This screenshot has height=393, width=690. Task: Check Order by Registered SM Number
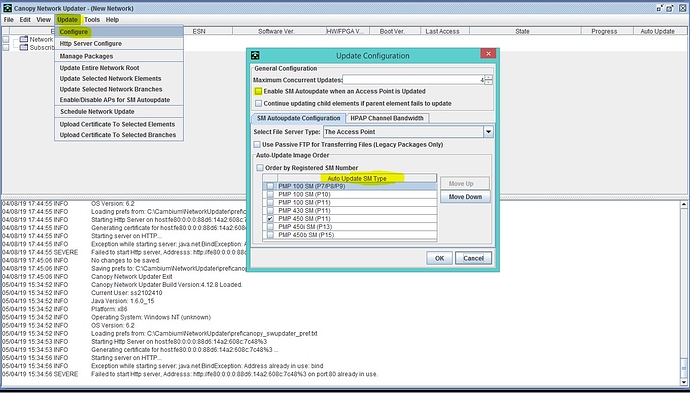[260, 168]
